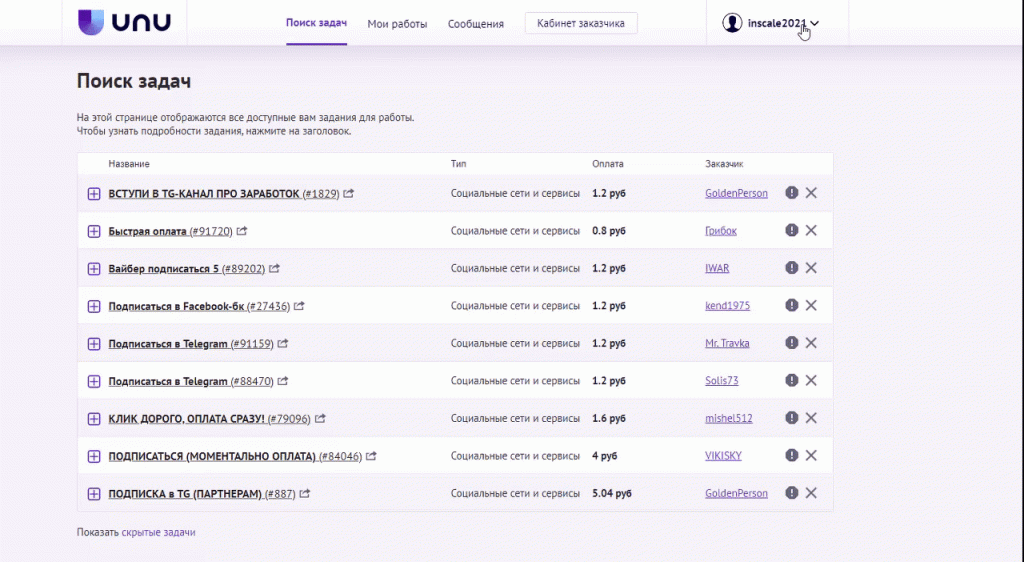
Task: Click report icon for task by Mr. Travka
Action: [791, 343]
